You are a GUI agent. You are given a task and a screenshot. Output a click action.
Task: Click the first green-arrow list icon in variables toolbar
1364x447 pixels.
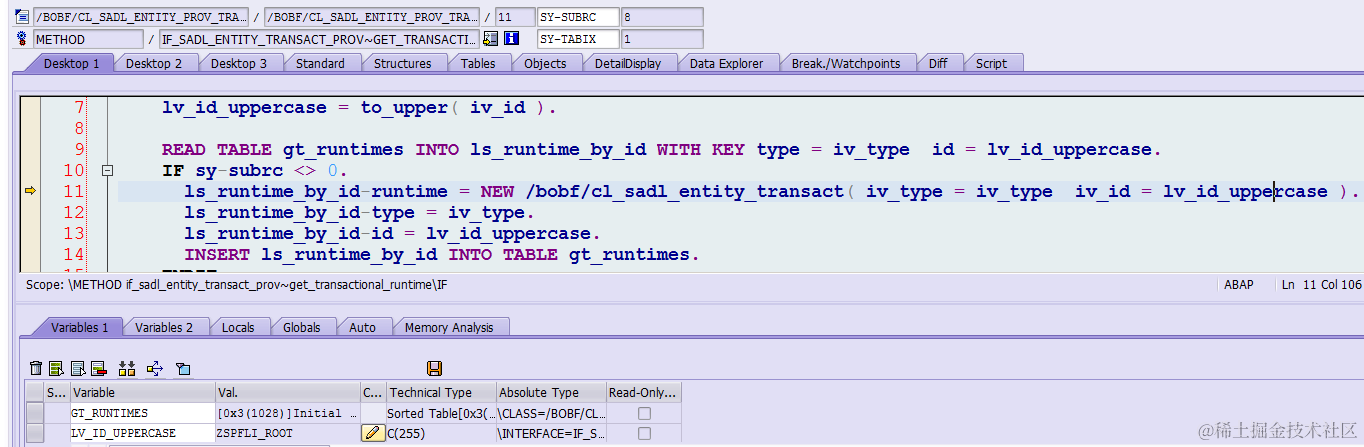coord(56,369)
